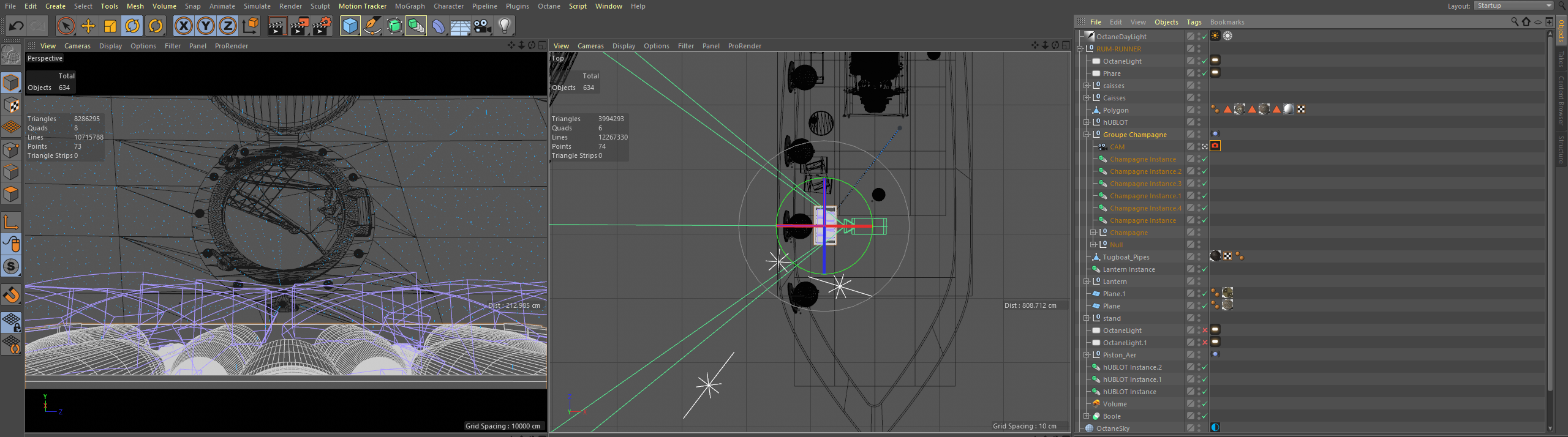Expand the capitalized Caisses group
Viewport: 1568px width, 437px height.
[x=1087, y=97]
